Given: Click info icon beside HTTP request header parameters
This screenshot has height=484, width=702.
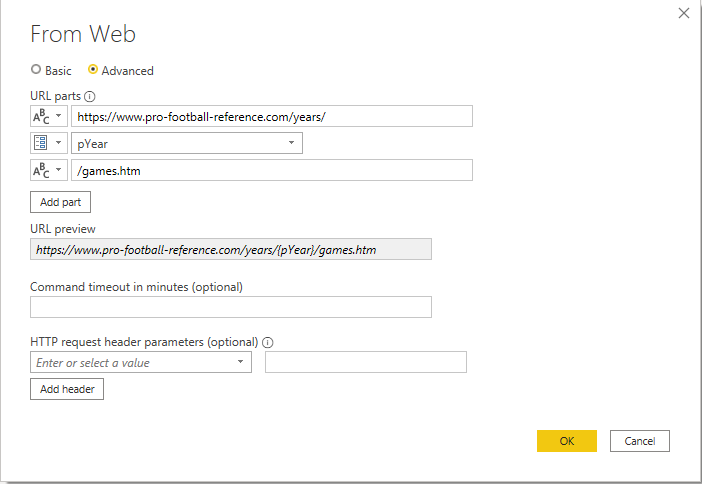Looking at the screenshot, I should tap(268, 342).
